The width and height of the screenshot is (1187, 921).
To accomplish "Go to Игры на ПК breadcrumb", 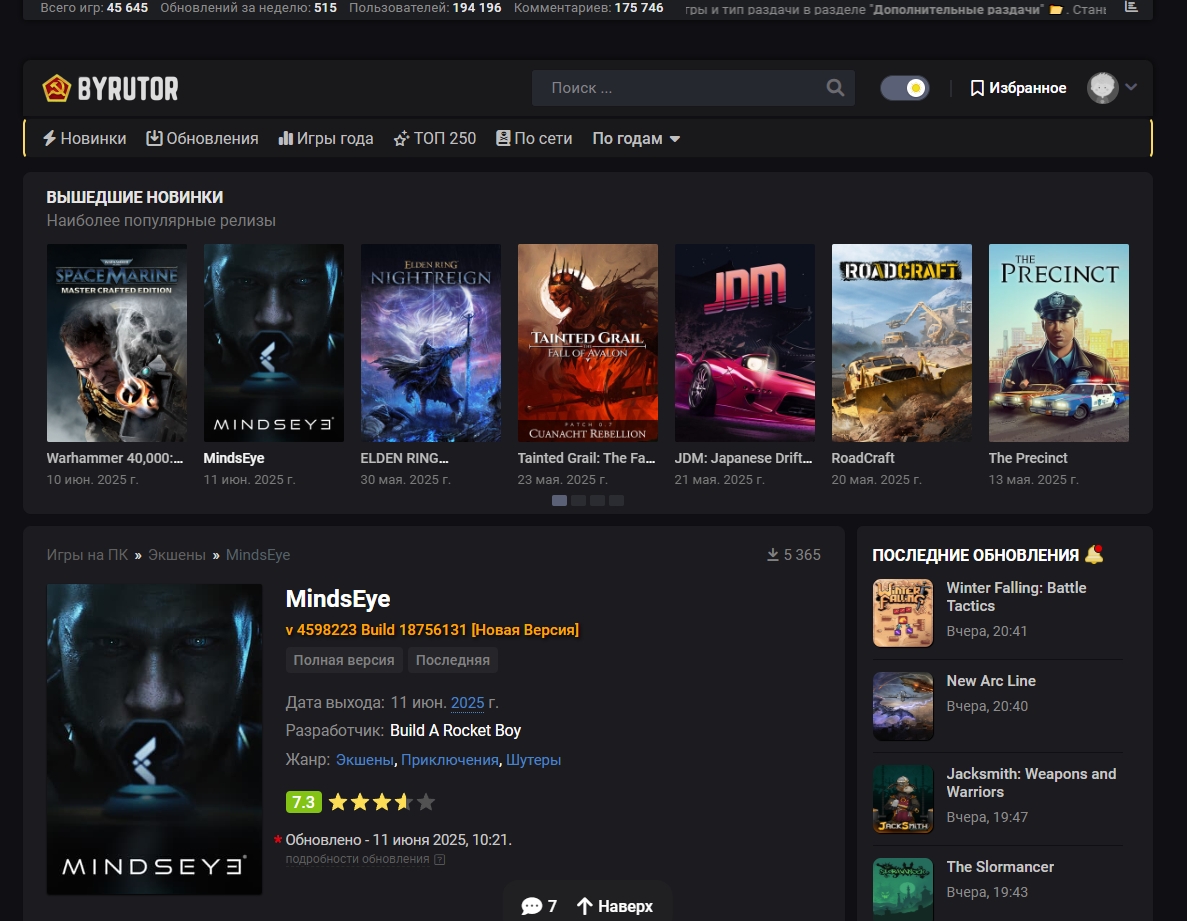I will [x=87, y=555].
